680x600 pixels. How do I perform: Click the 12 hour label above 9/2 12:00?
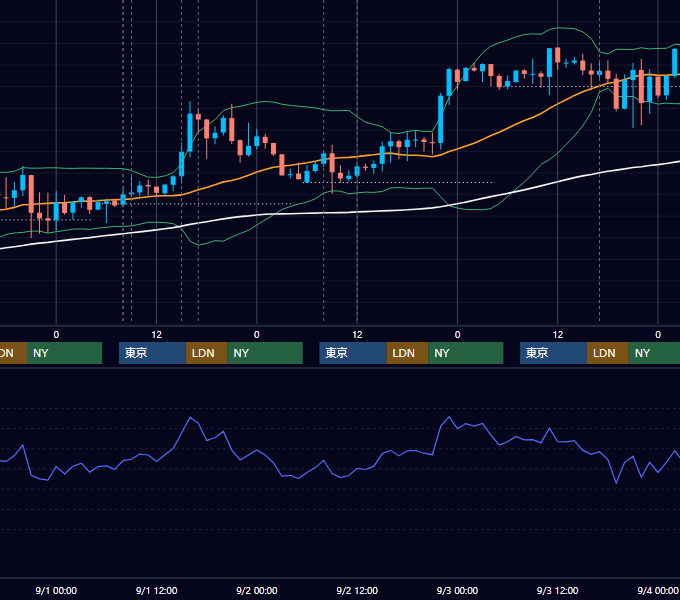tap(357, 335)
